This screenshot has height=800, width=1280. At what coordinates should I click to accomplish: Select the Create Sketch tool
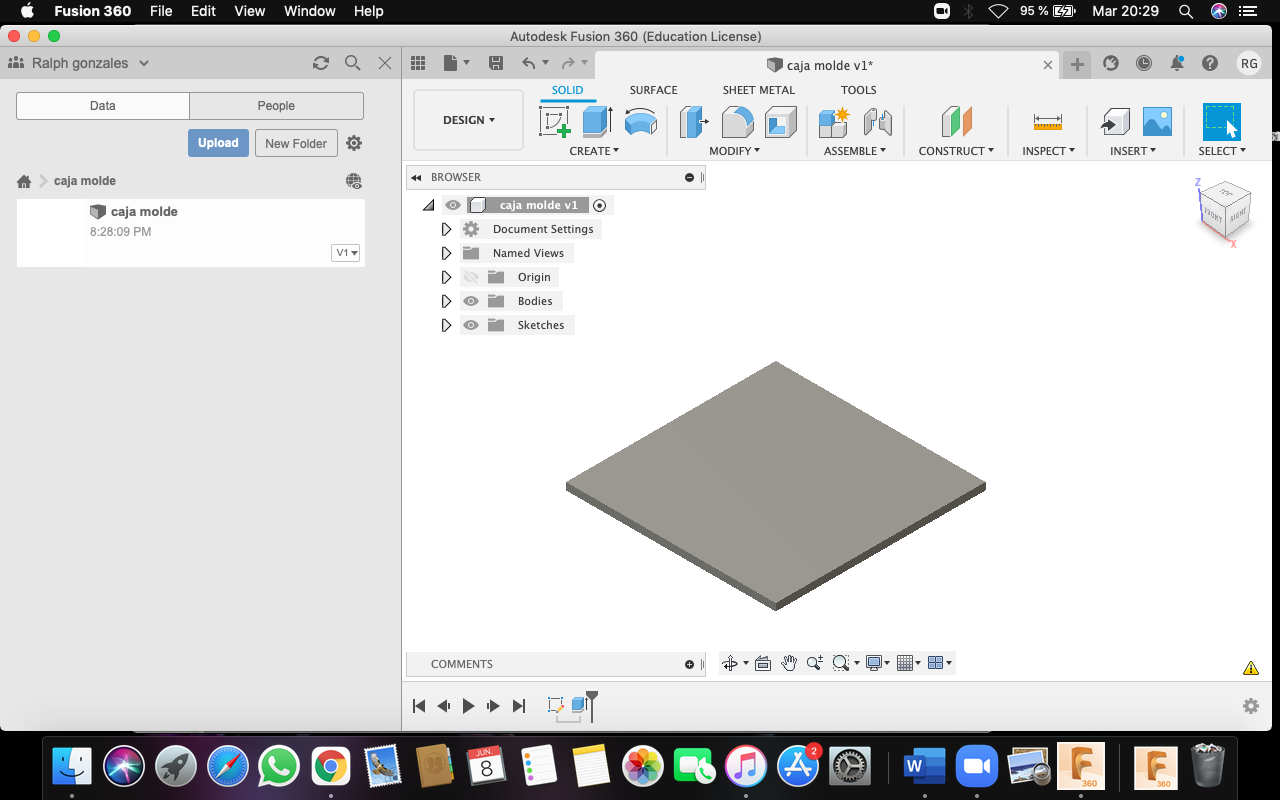pos(555,122)
